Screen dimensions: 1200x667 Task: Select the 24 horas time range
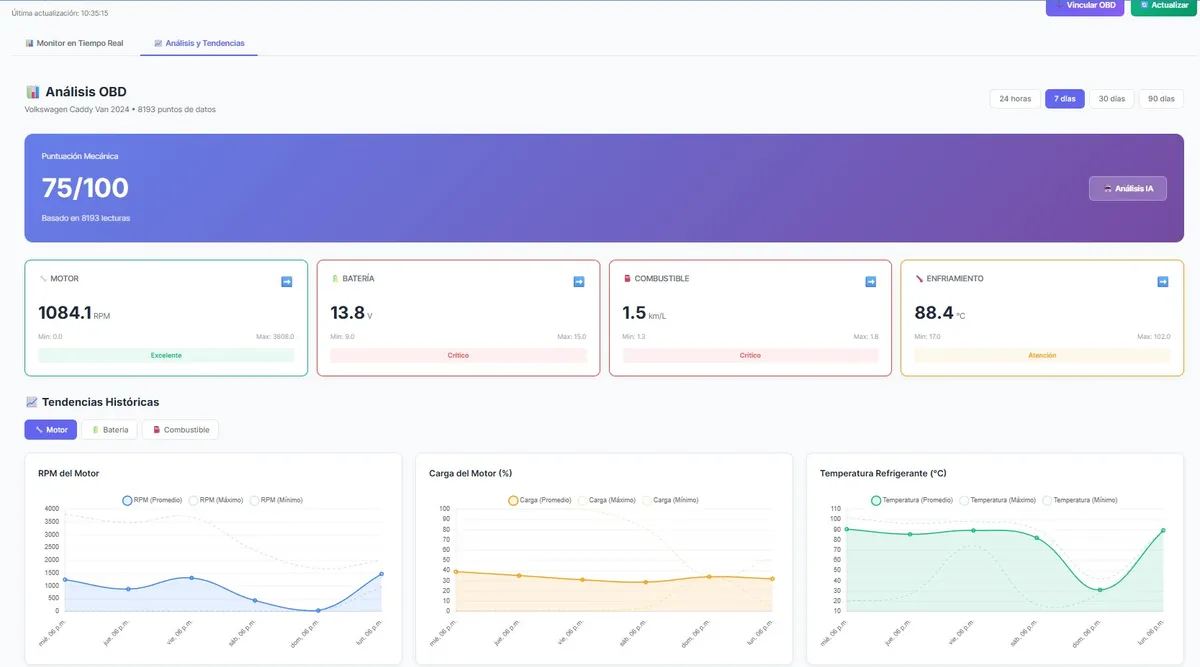[x=1015, y=98]
